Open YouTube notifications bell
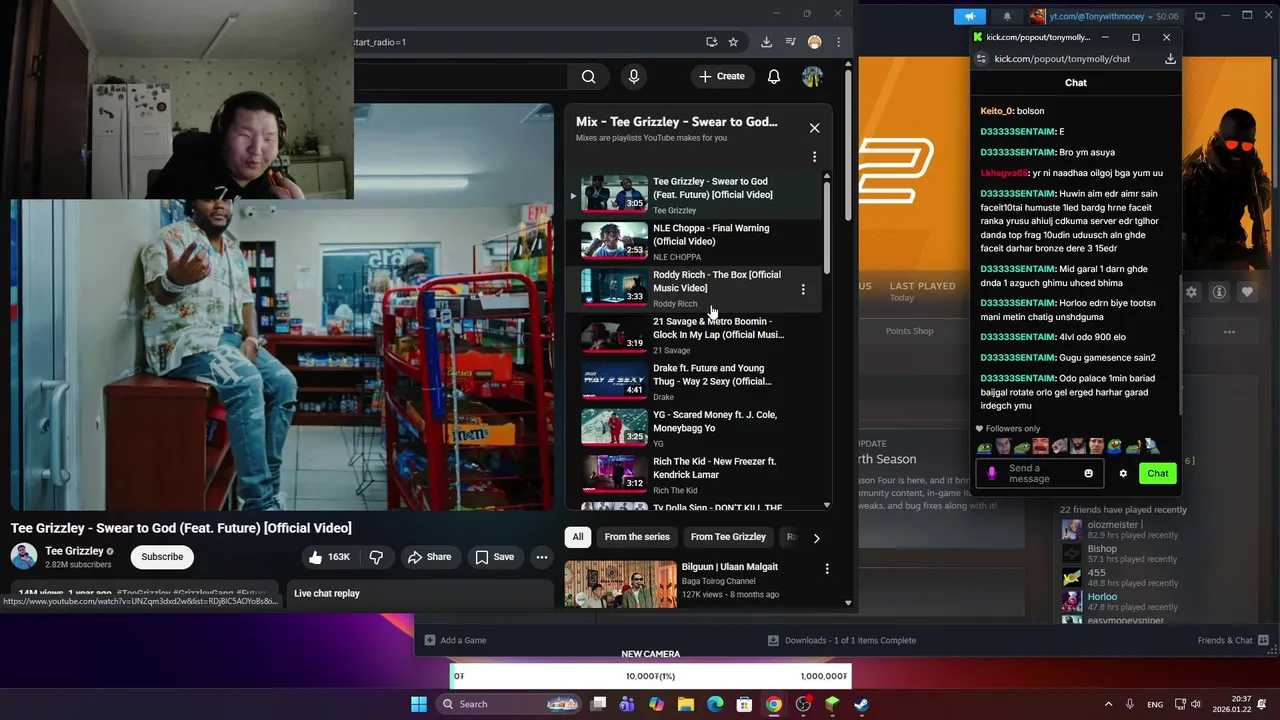1280x720 pixels. click(774, 76)
